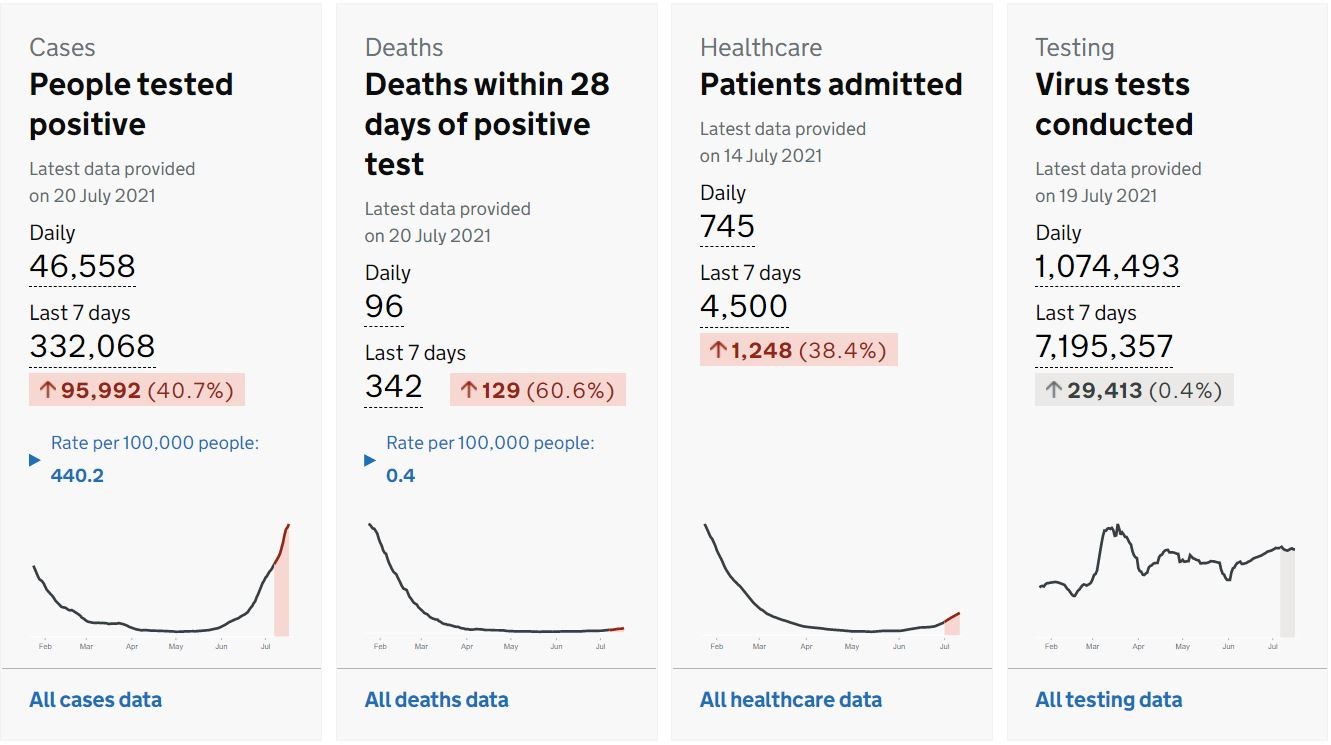
Task: Follow the All testing data link
Action: (x=1108, y=700)
